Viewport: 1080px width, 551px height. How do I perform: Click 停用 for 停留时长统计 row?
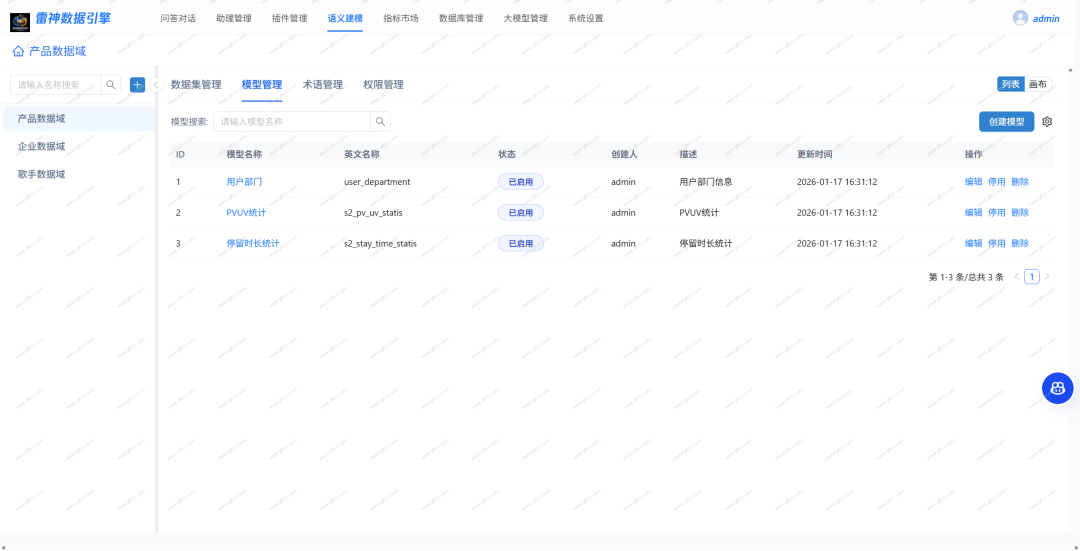click(997, 243)
